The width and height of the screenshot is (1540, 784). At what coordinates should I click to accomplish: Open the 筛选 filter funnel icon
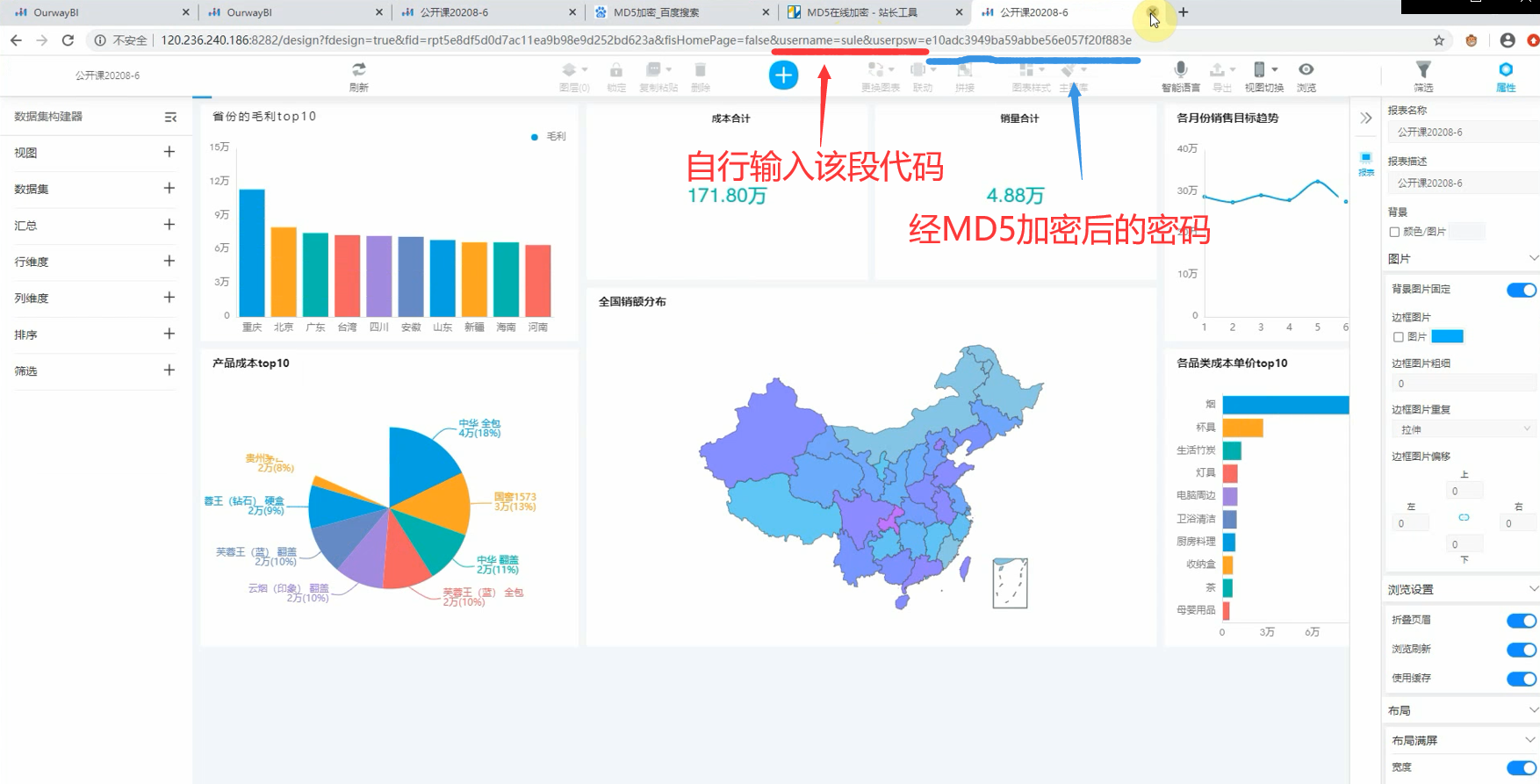point(1423,76)
